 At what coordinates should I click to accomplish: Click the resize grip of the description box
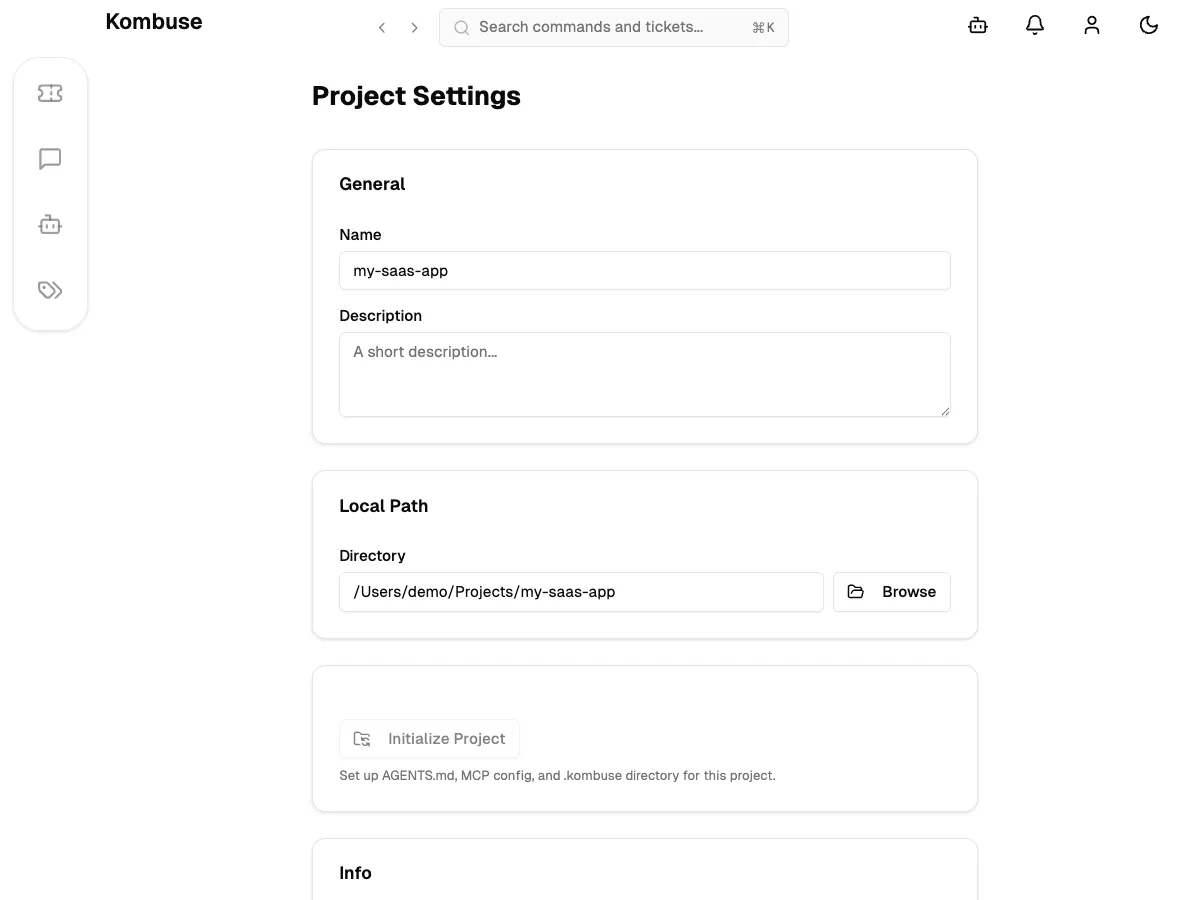(x=945, y=410)
